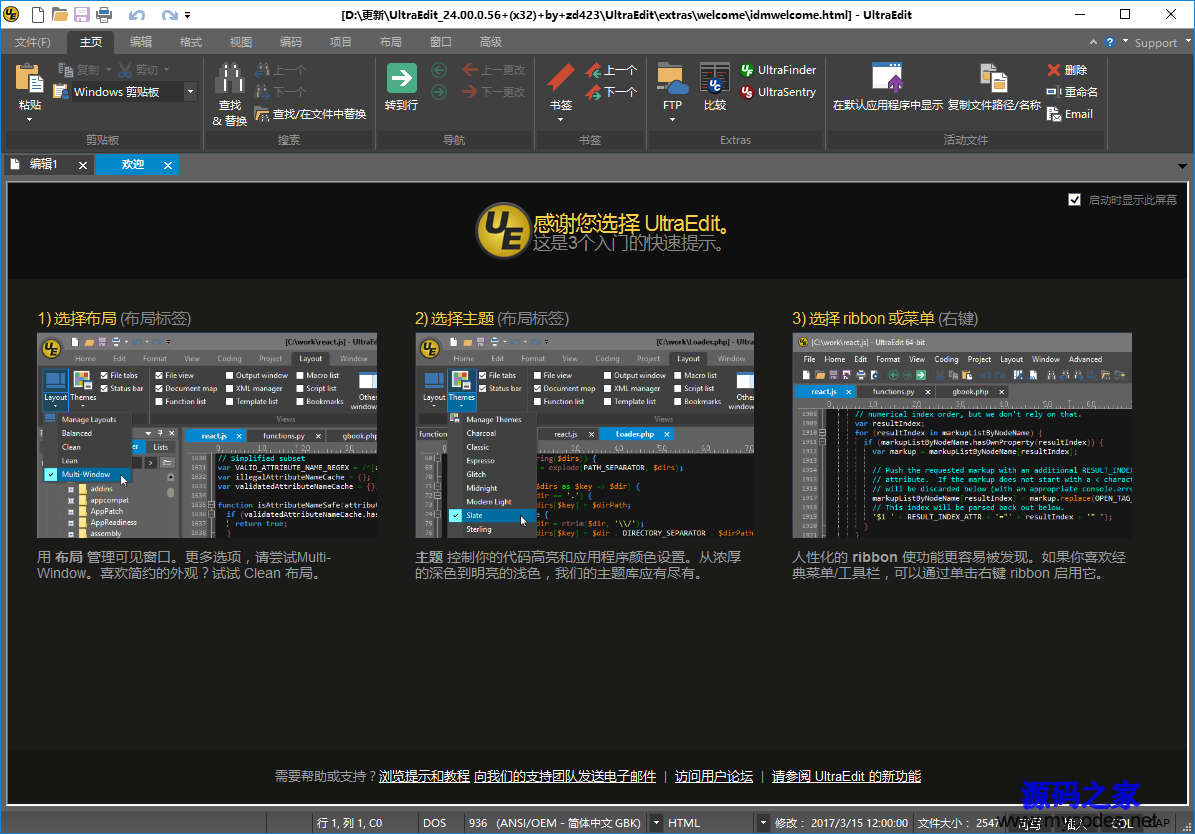Print using the printer icon in title bar
The image size is (1195, 834).
pyautogui.click(x=104, y=14)
